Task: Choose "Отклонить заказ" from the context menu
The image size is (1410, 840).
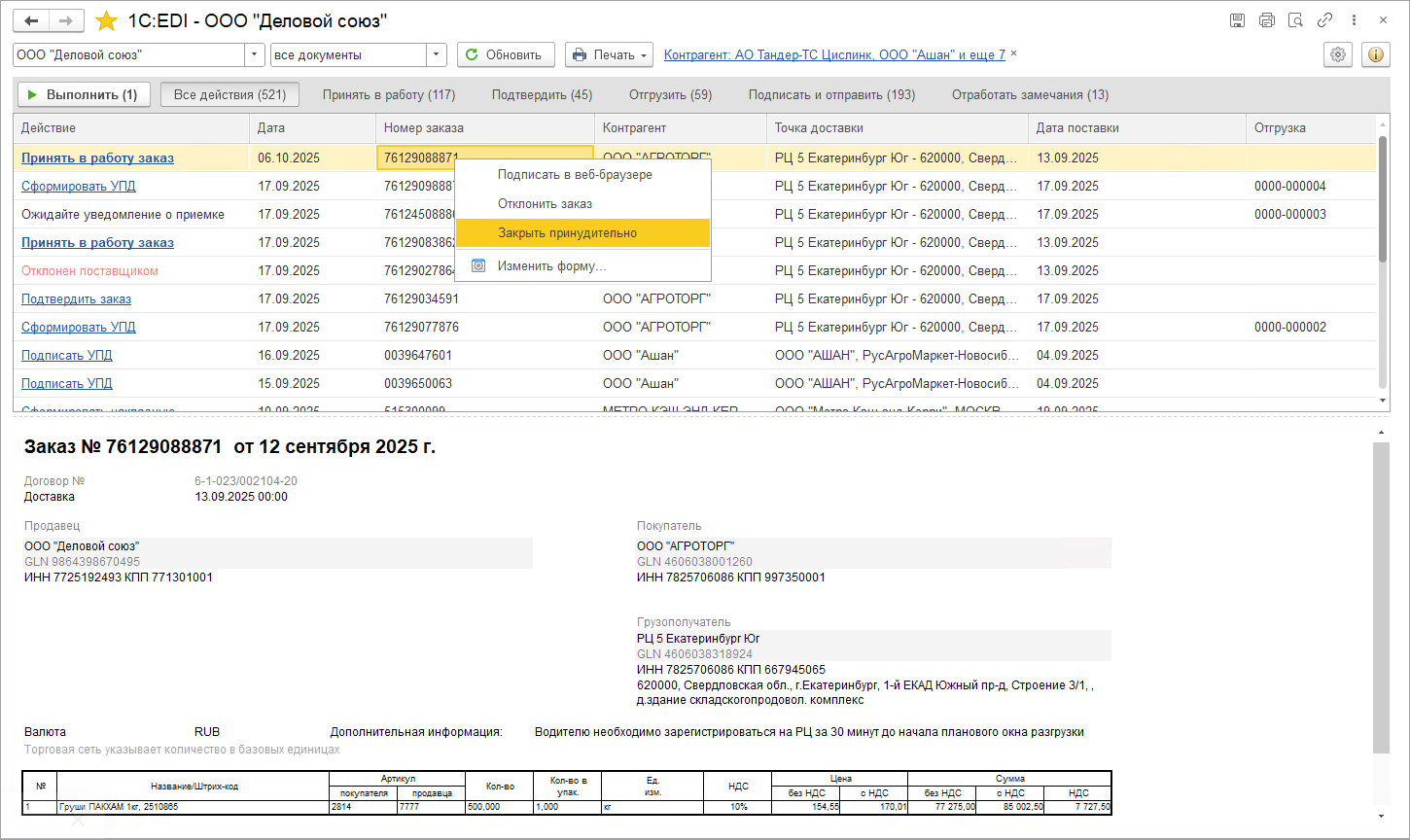Action: coord(545,204)
